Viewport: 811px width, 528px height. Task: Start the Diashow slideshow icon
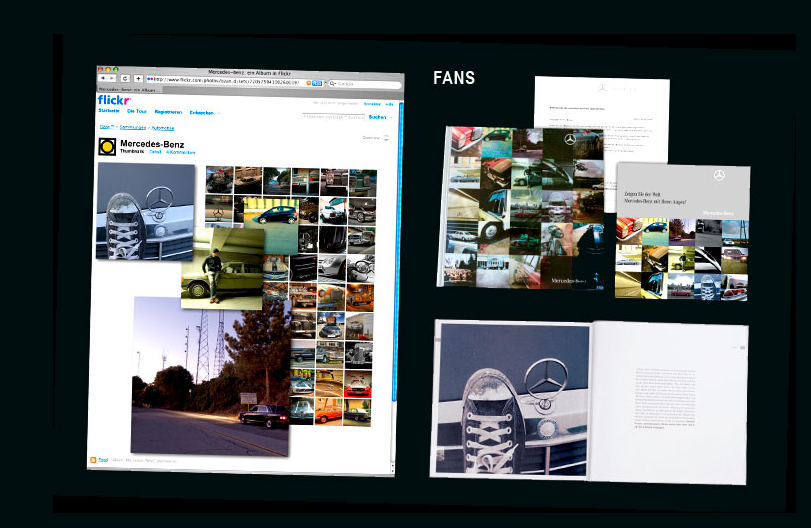[x=386, y=138]
